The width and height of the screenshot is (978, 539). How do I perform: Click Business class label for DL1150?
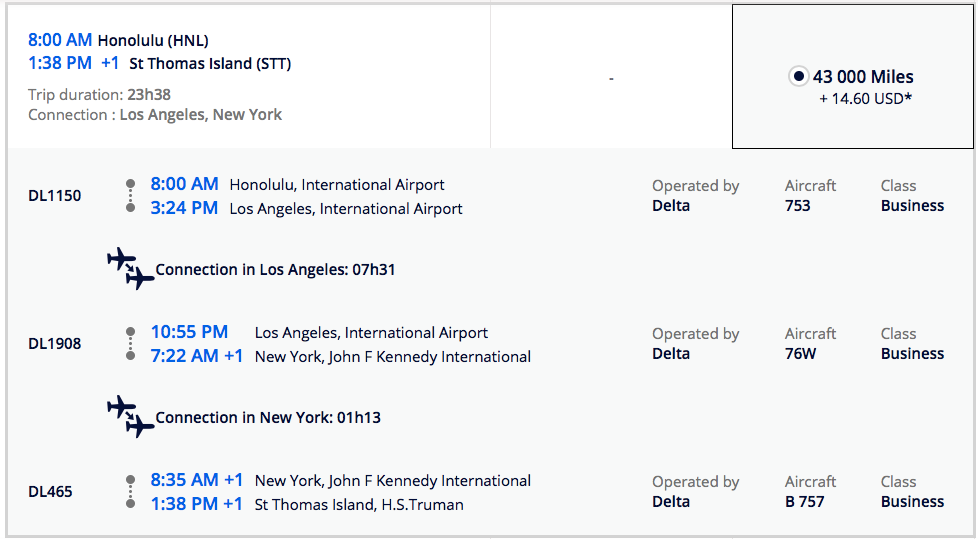912,206
